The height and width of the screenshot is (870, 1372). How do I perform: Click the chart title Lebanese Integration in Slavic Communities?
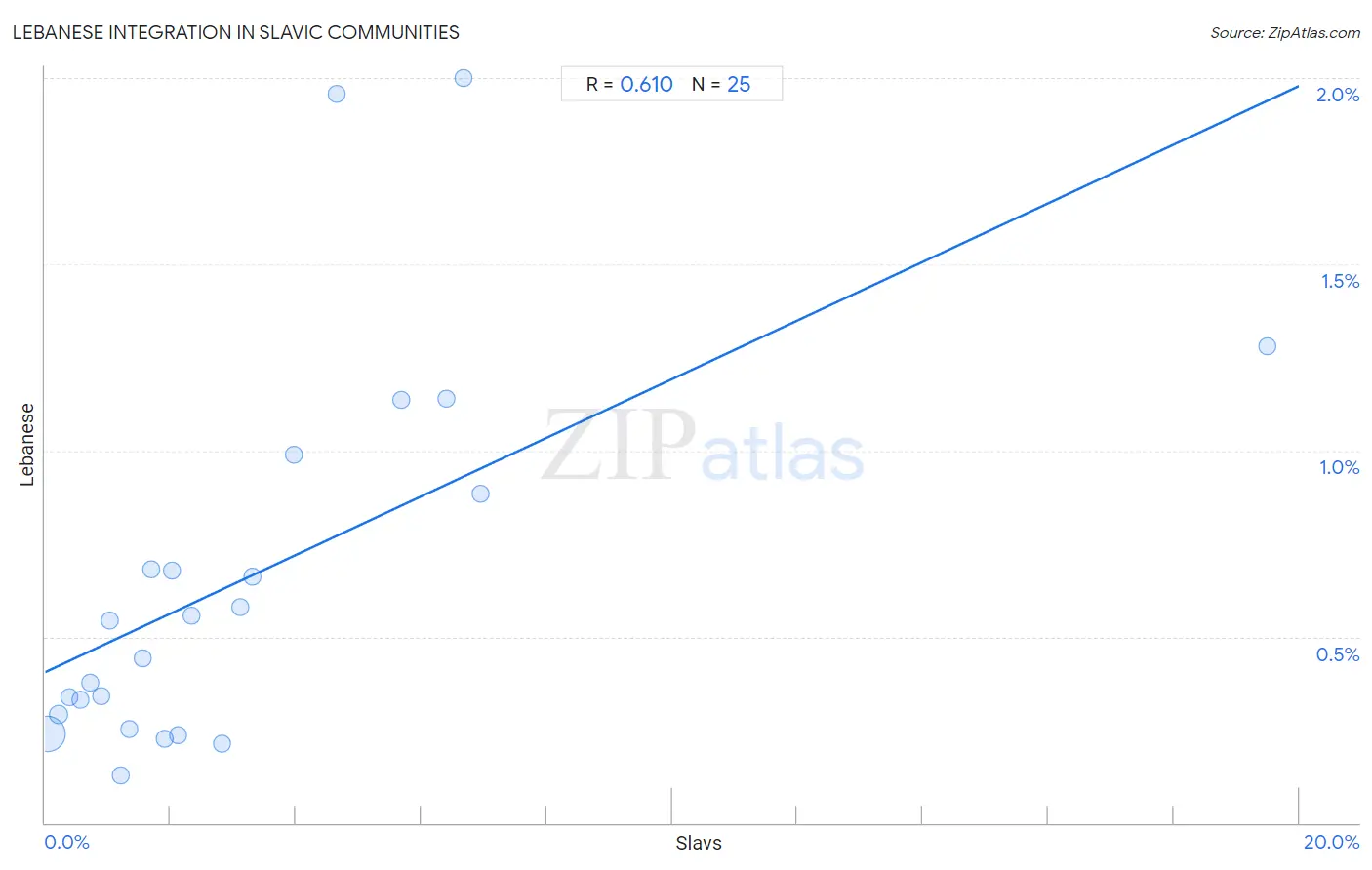point(236,32)
